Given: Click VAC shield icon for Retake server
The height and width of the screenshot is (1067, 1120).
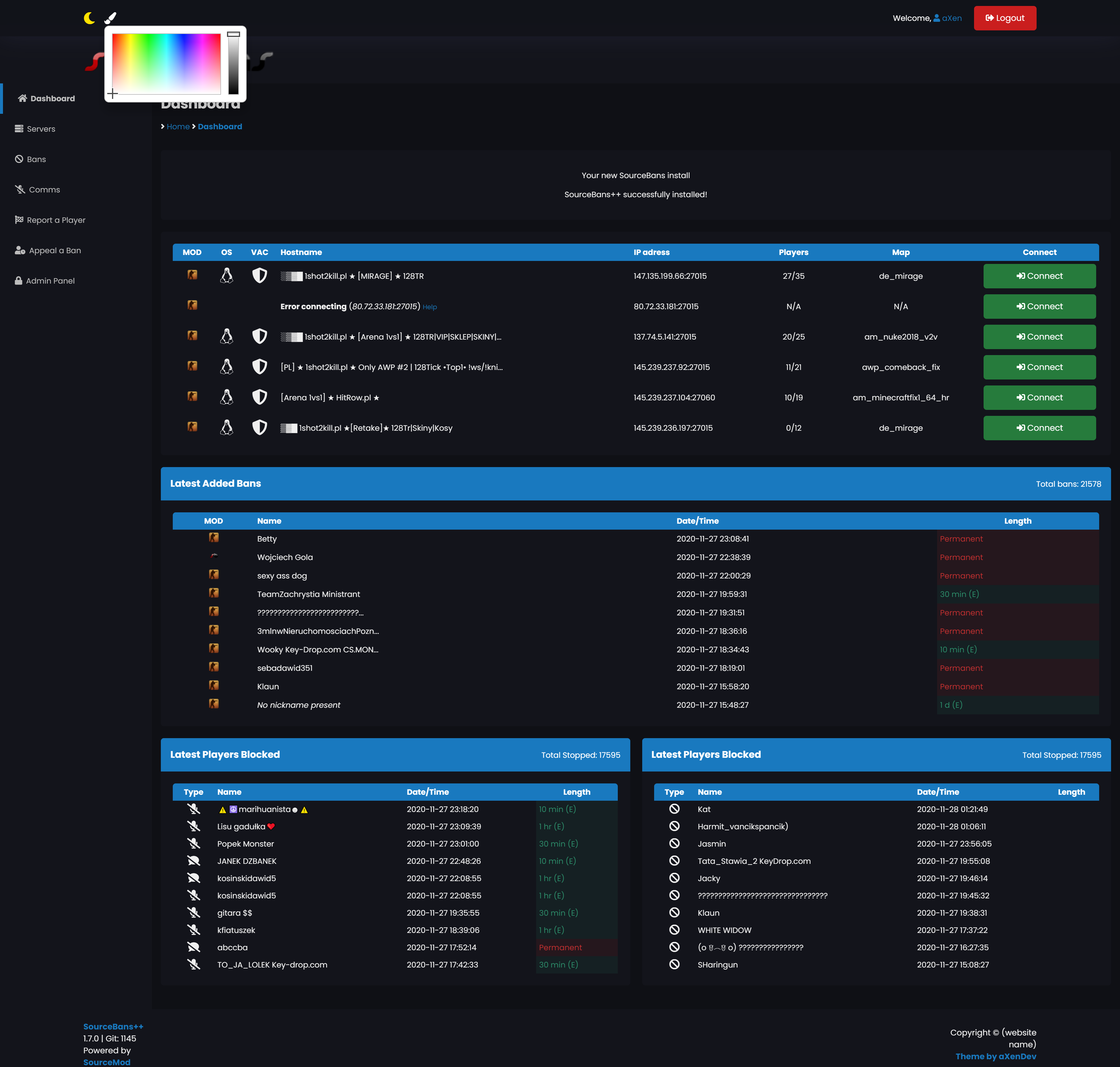Looking at the screenshot, I should pyautogui.click(x=259, y=428).
